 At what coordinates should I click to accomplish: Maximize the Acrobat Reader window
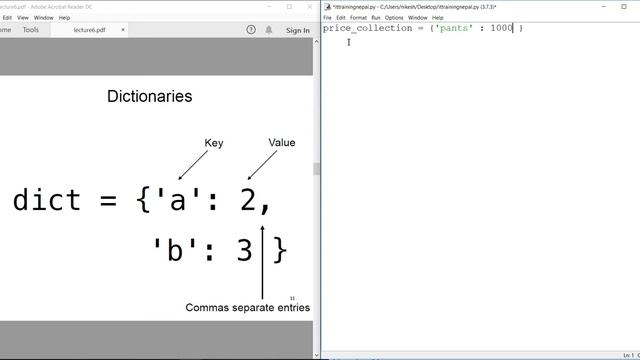pyautogui.click(x=289, y=7)
